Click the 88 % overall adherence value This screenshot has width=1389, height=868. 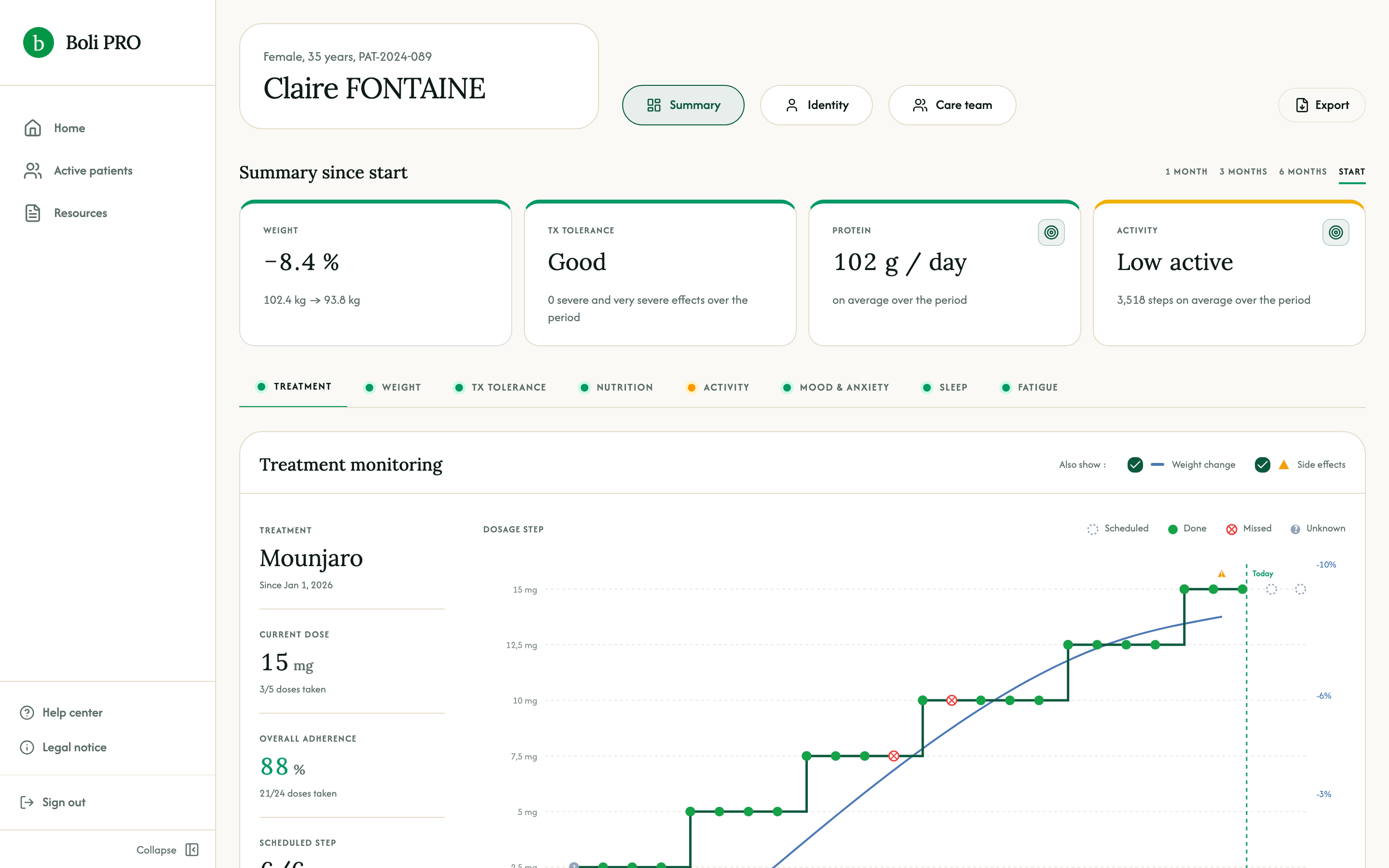click(x=283, y=766)
